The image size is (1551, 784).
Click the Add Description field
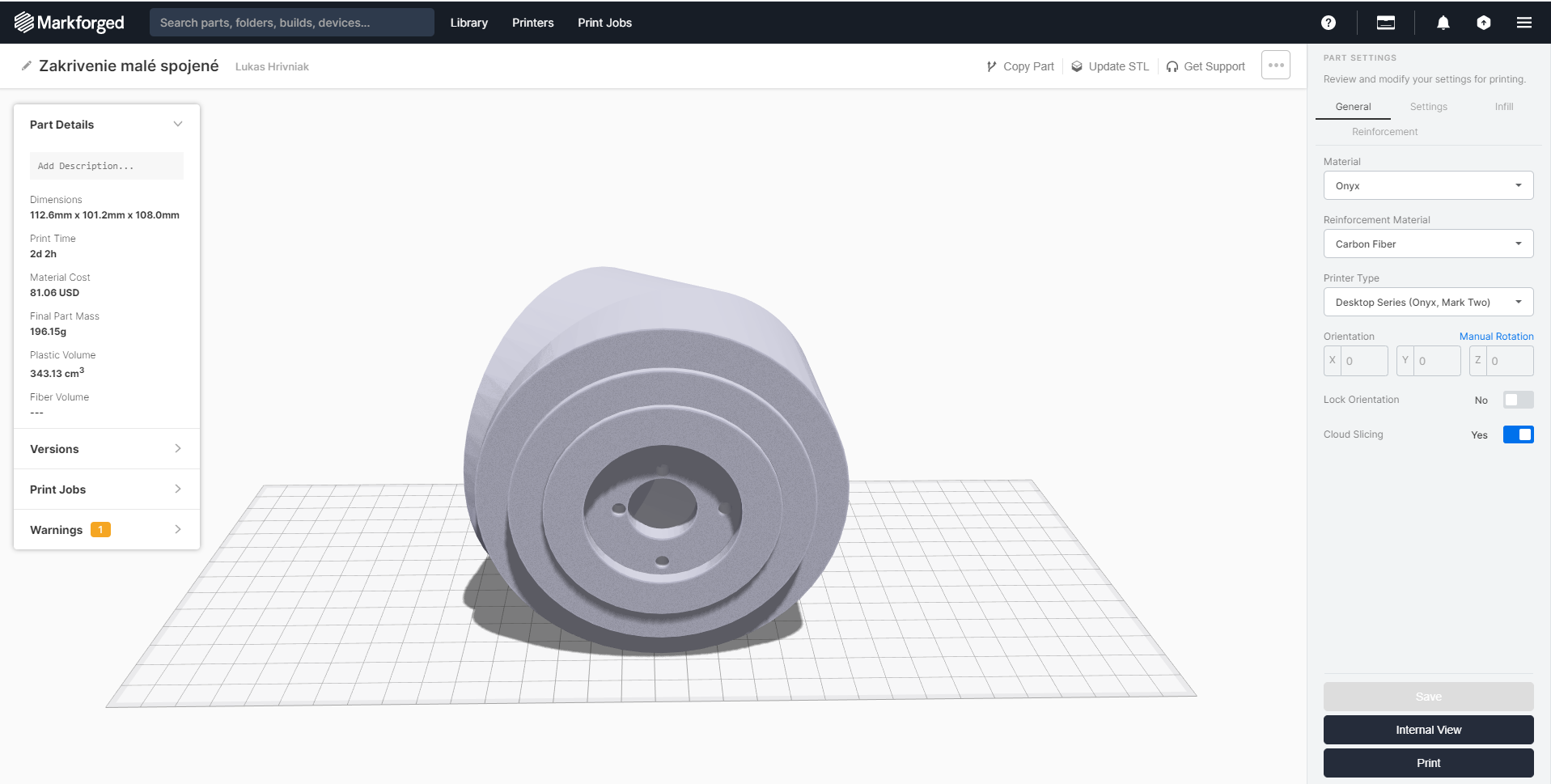tap(107, 166)
